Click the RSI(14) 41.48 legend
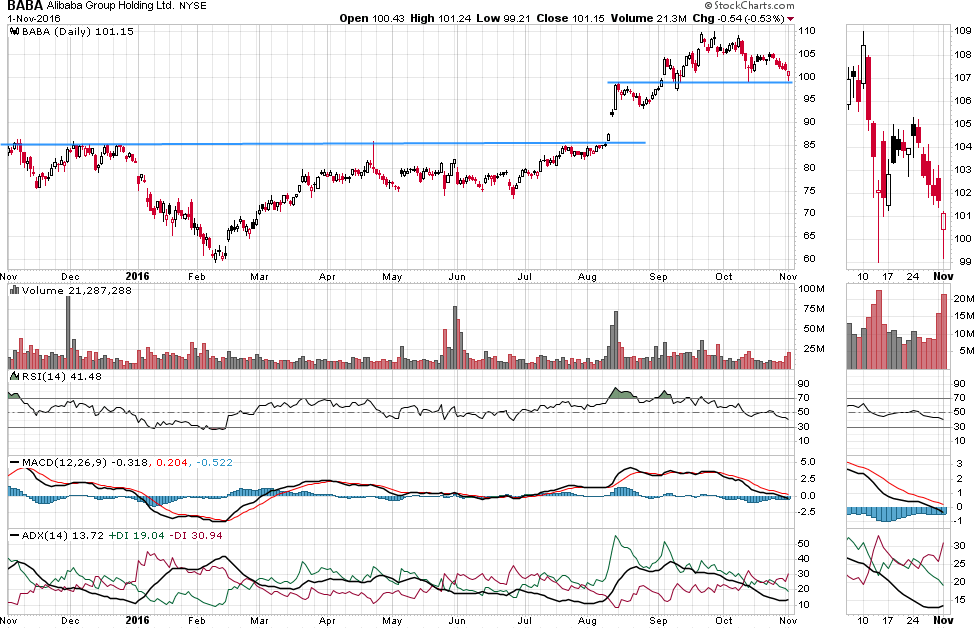974x628 pixels. click(x=61, y=376)
